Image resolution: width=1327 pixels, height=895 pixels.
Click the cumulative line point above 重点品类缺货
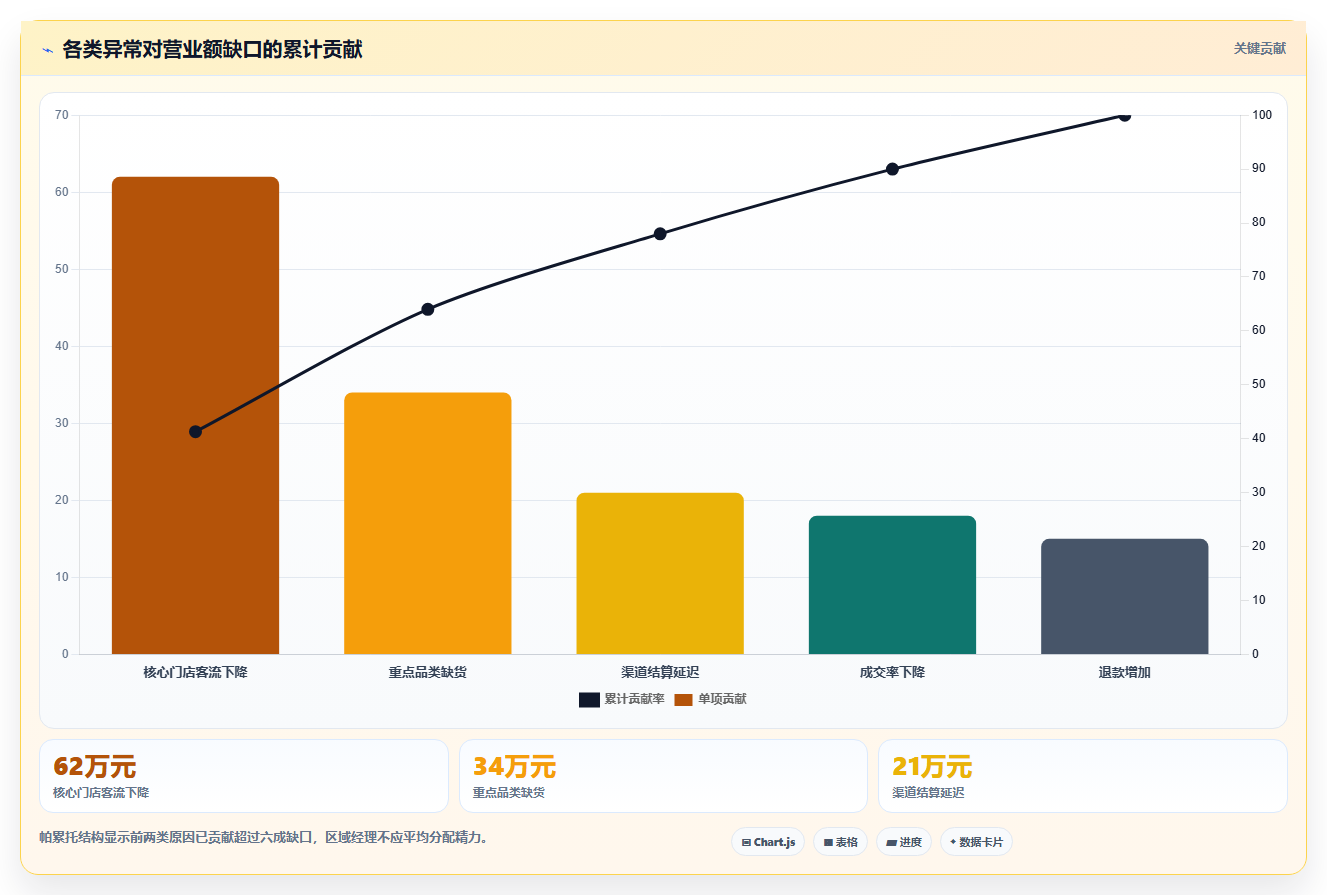(428, 309)
